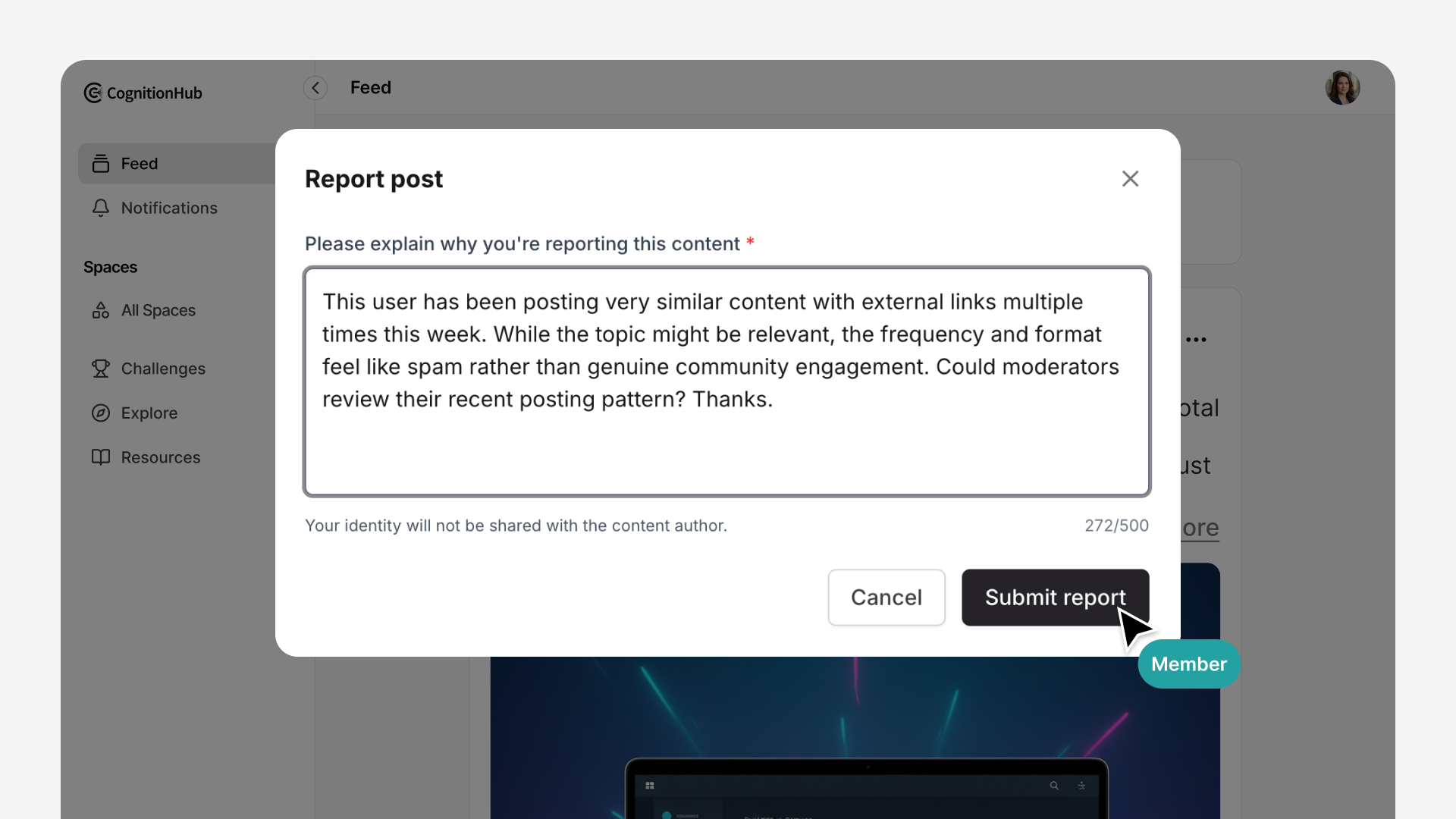The image size is (1456, 819).
Task: Click the CognitionHub logo icon
Action: (93, 93)
